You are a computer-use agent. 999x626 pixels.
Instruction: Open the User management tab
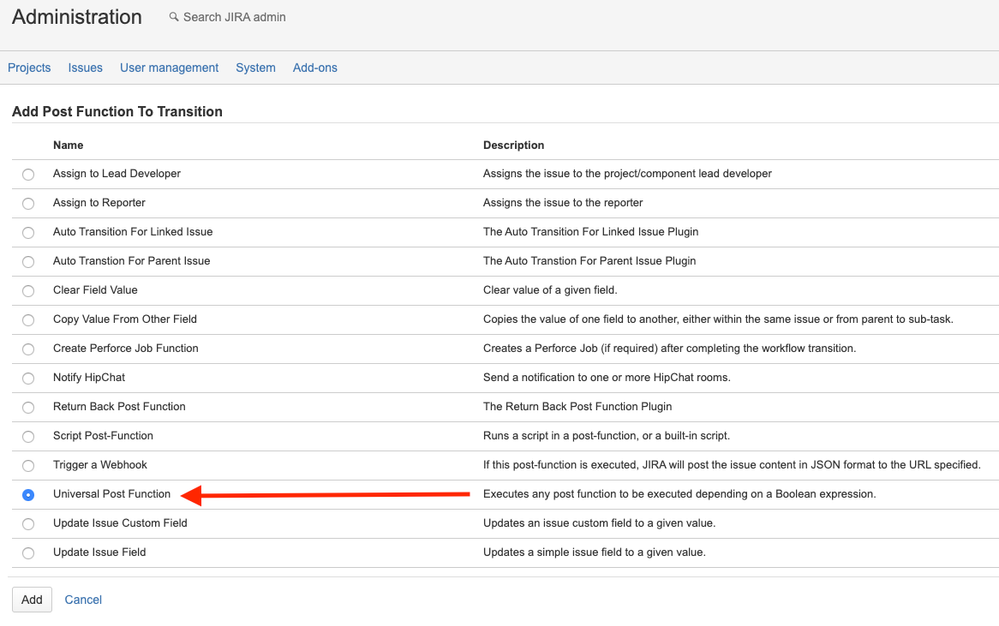[x=169, y=68]
